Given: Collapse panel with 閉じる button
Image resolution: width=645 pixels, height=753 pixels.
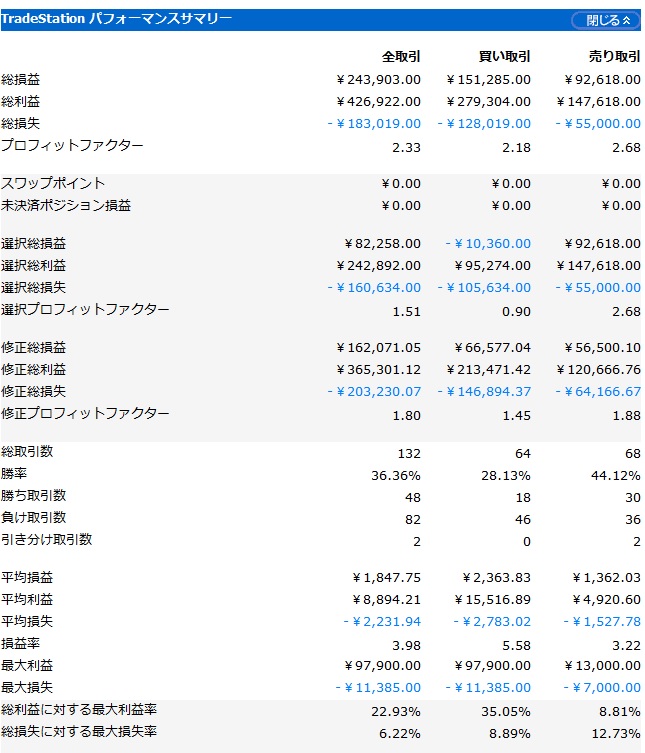Looking at the screenshot, I should click(606, 20).
